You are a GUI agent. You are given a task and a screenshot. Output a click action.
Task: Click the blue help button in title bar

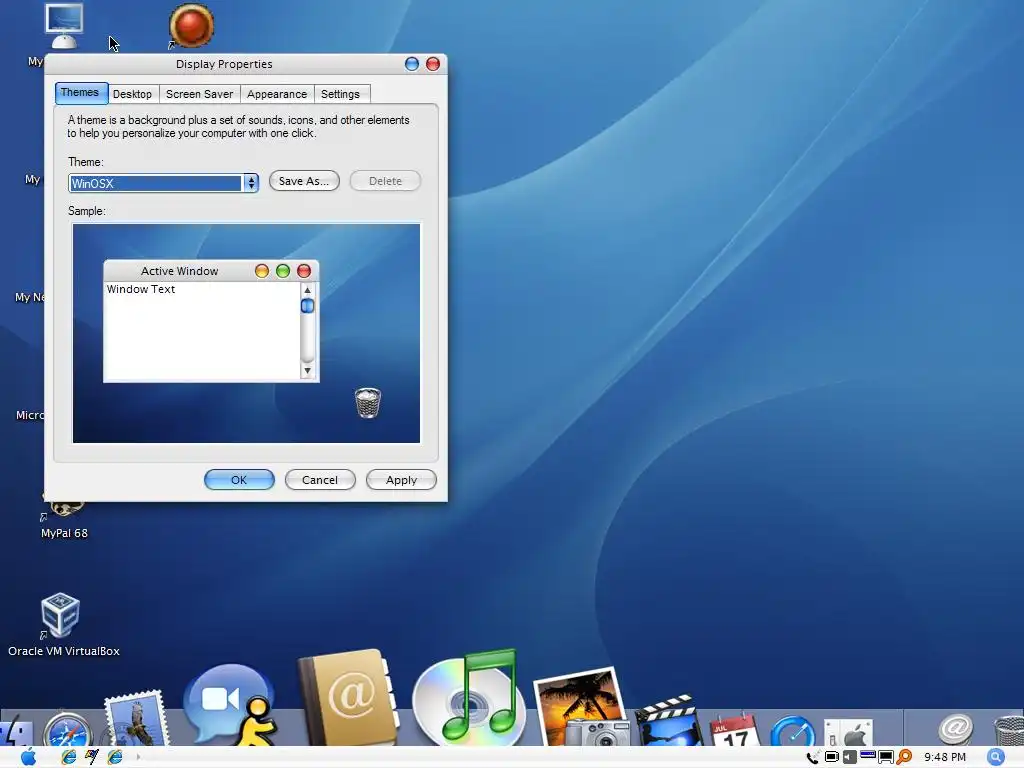tap(411, 64)
